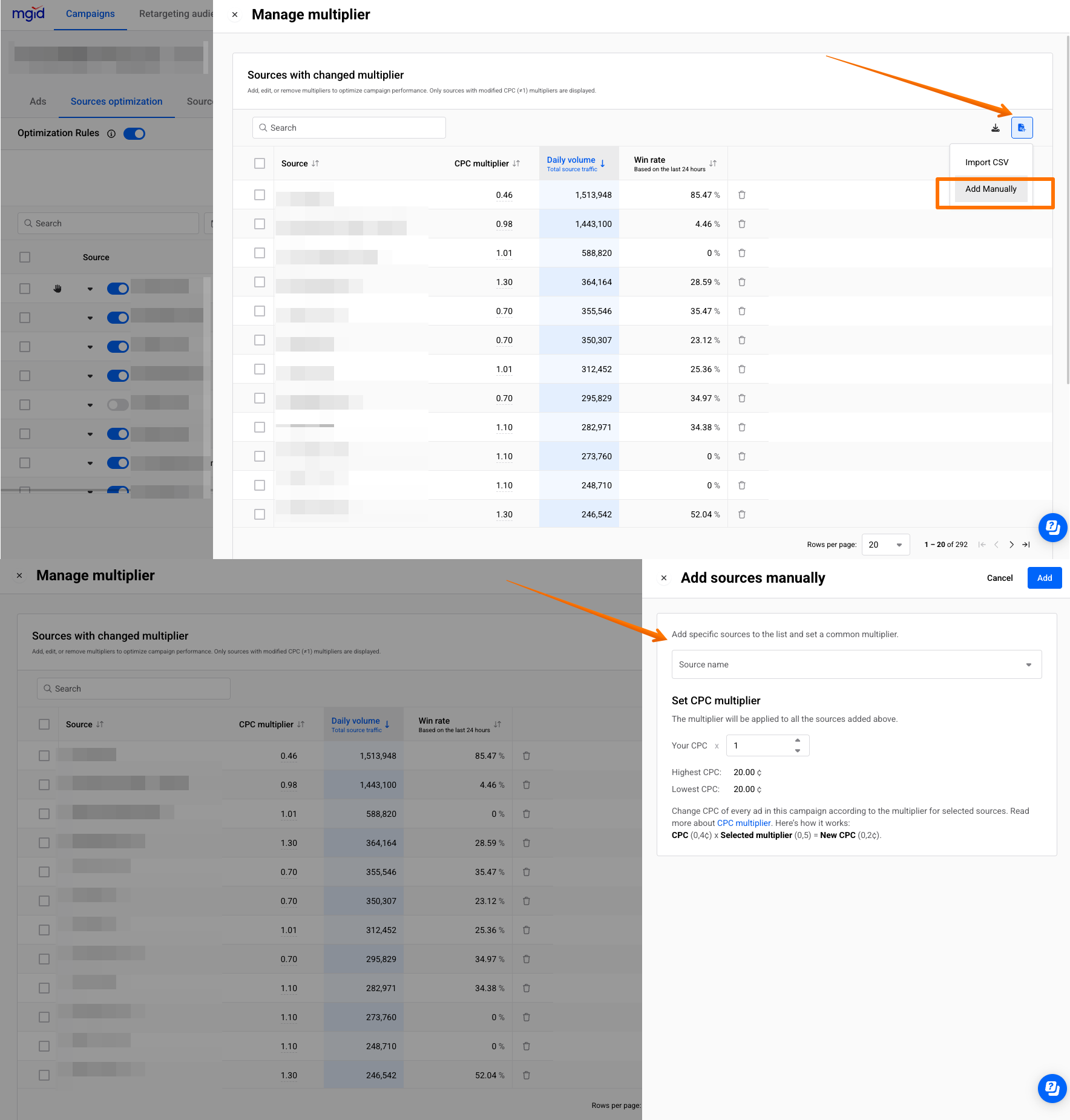Tick checkbox for the 1,443,100 volume row
Viewport: 1070px width, 1120px height.
[x=260, y=224]
